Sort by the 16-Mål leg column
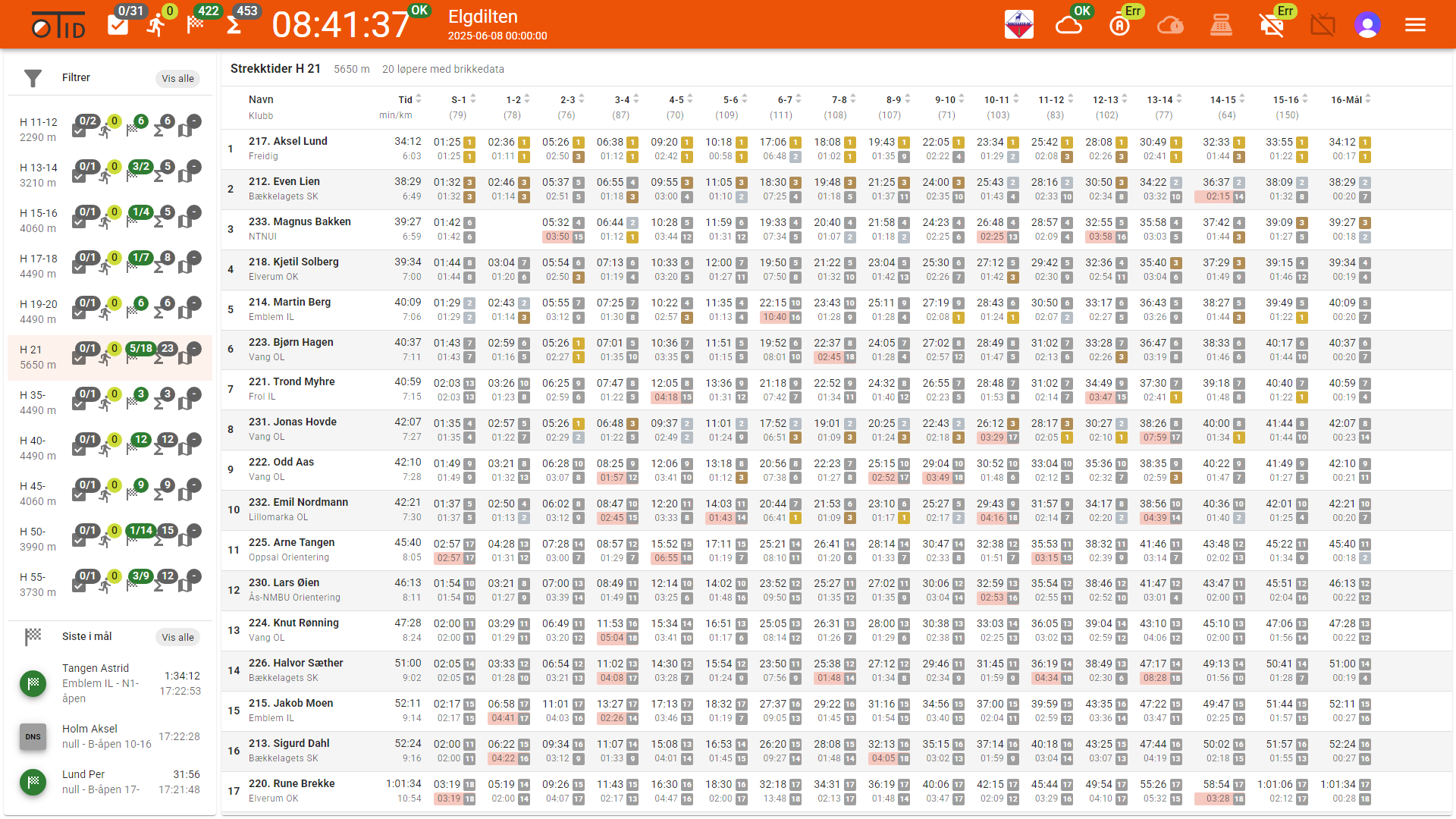Viewport: 1456px width, 819px height. click(1351, 99)
